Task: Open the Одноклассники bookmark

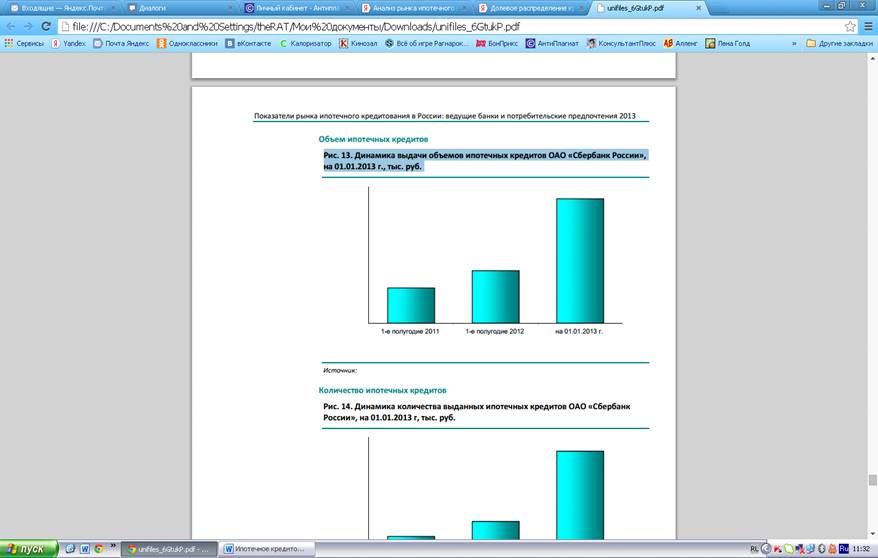Action: [x=187, y=43]
